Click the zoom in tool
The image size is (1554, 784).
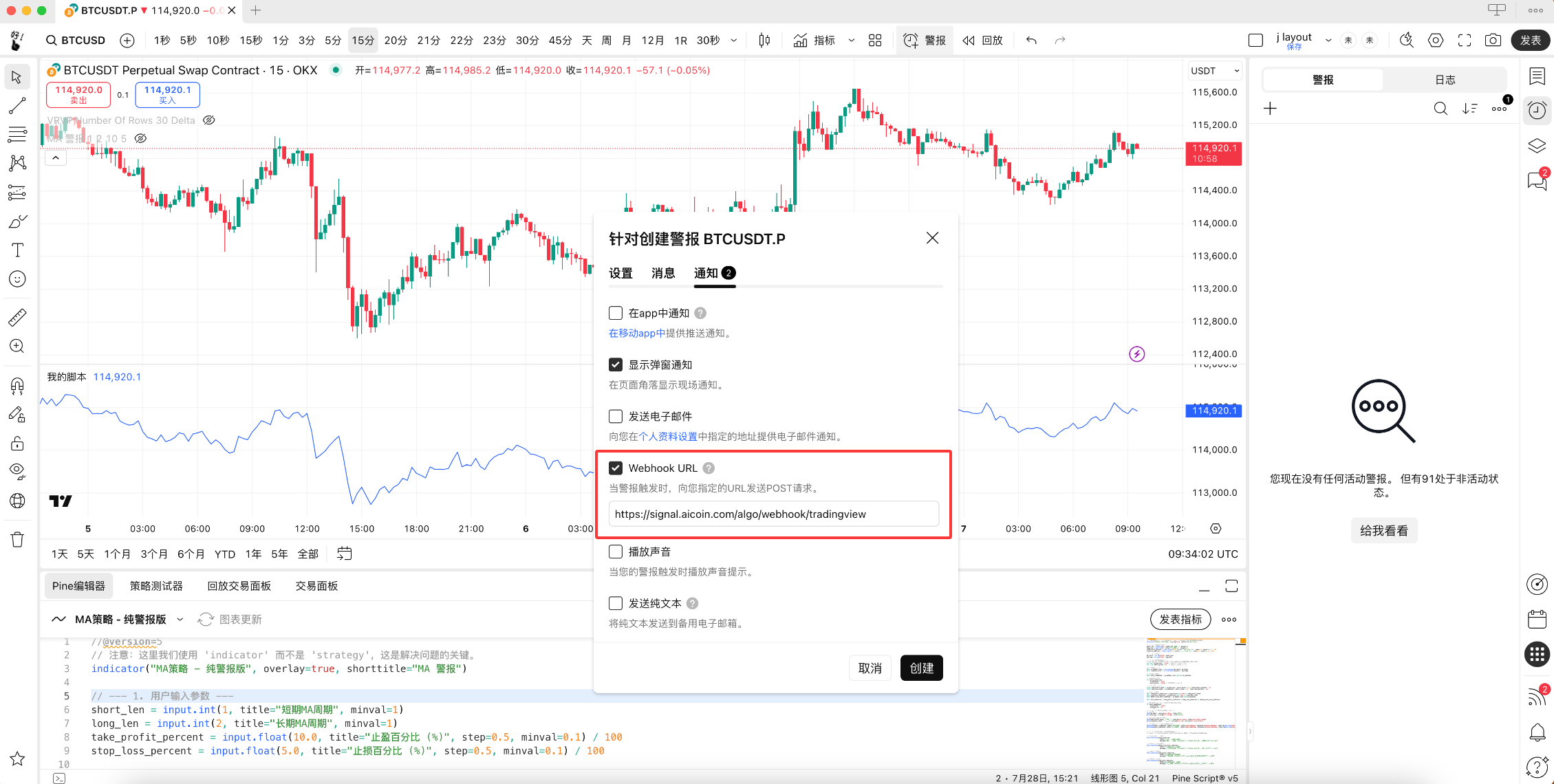(17, 346)
